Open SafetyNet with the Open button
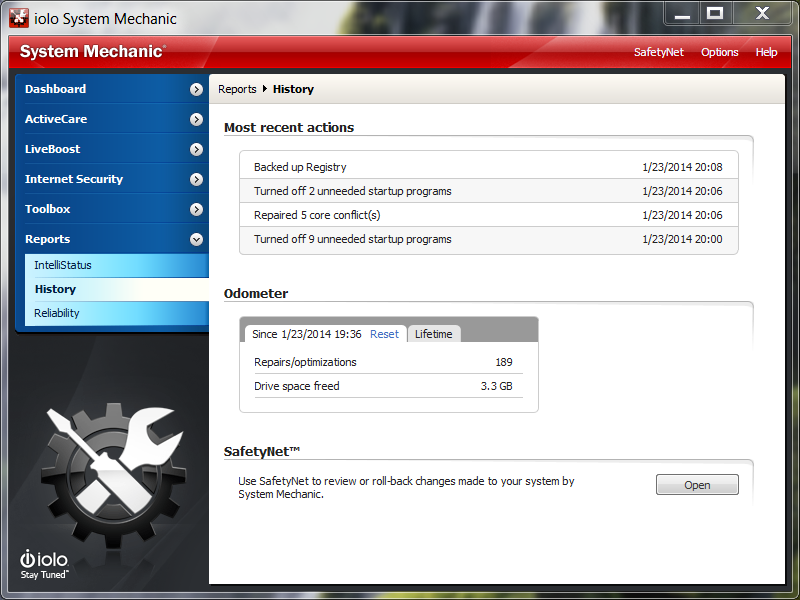 pyautogui.click(x=697, y=485)
